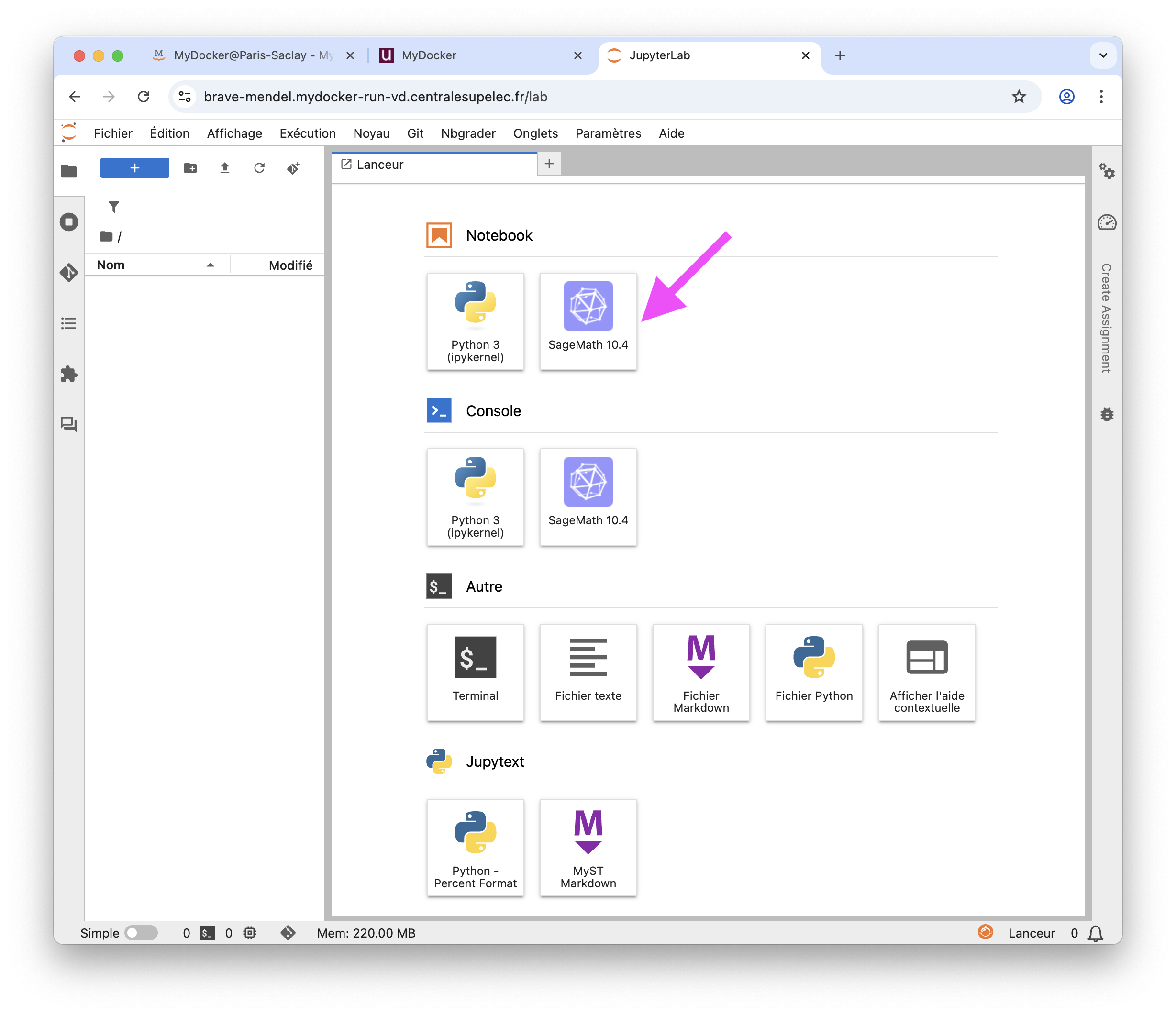Open the Table of Contents panel
This screenshot has width=1176, height=1015.
69,323
